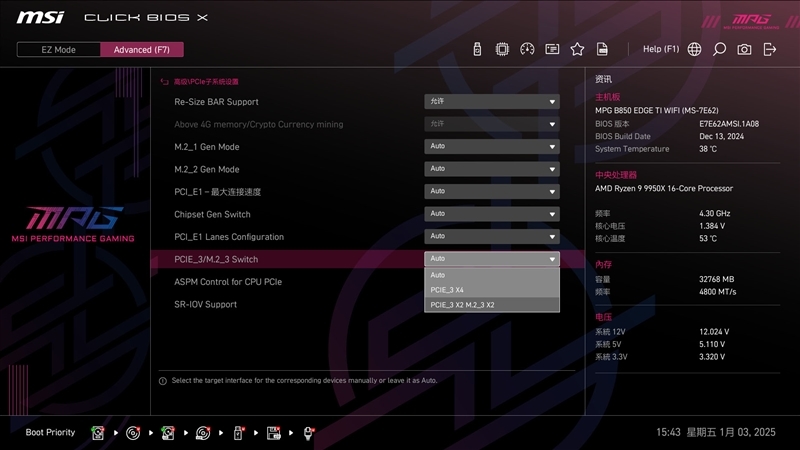Click the 1.384 V core voltage value

[712, 226]
